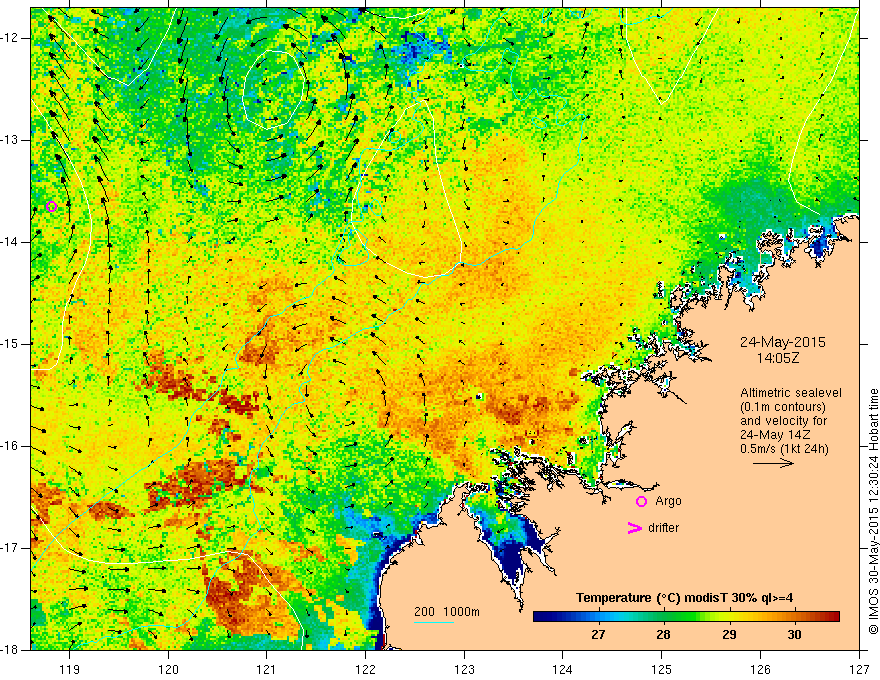Click the longitude axis label 121
The height and width of the screenshot is (680, 880).
[267, 669]
